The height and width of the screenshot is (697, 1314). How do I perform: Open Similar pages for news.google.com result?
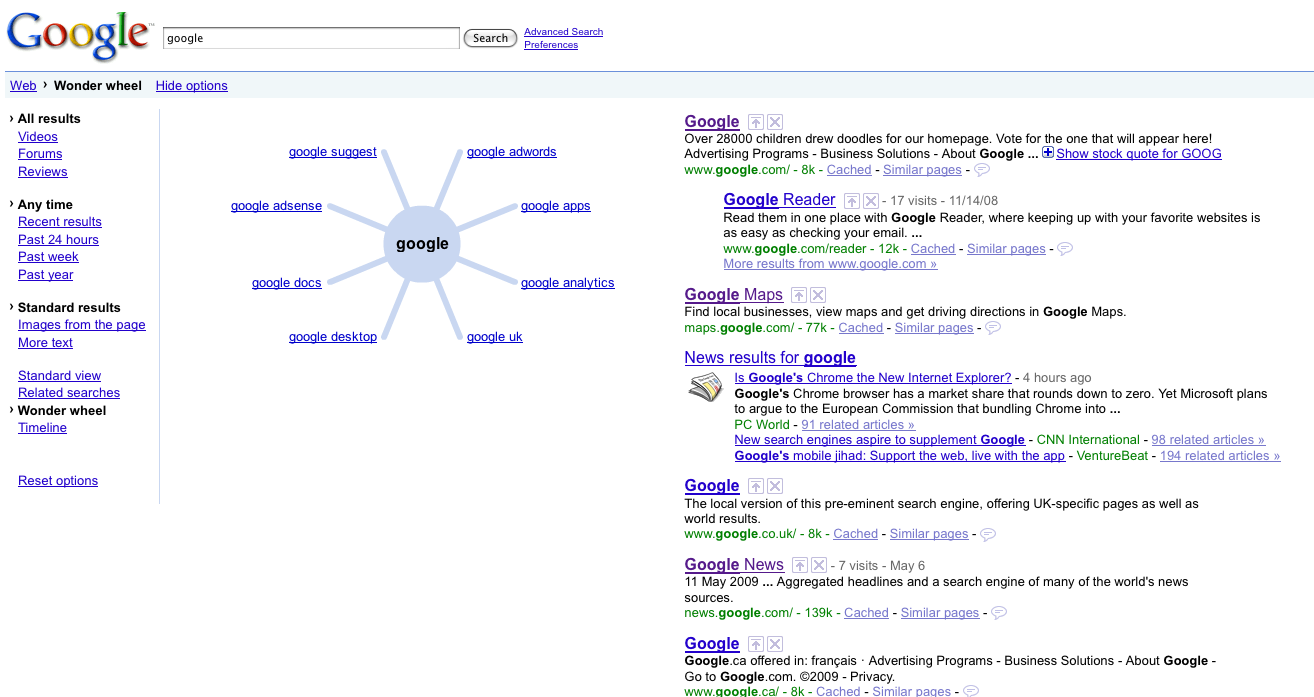[x=940, y=613]
